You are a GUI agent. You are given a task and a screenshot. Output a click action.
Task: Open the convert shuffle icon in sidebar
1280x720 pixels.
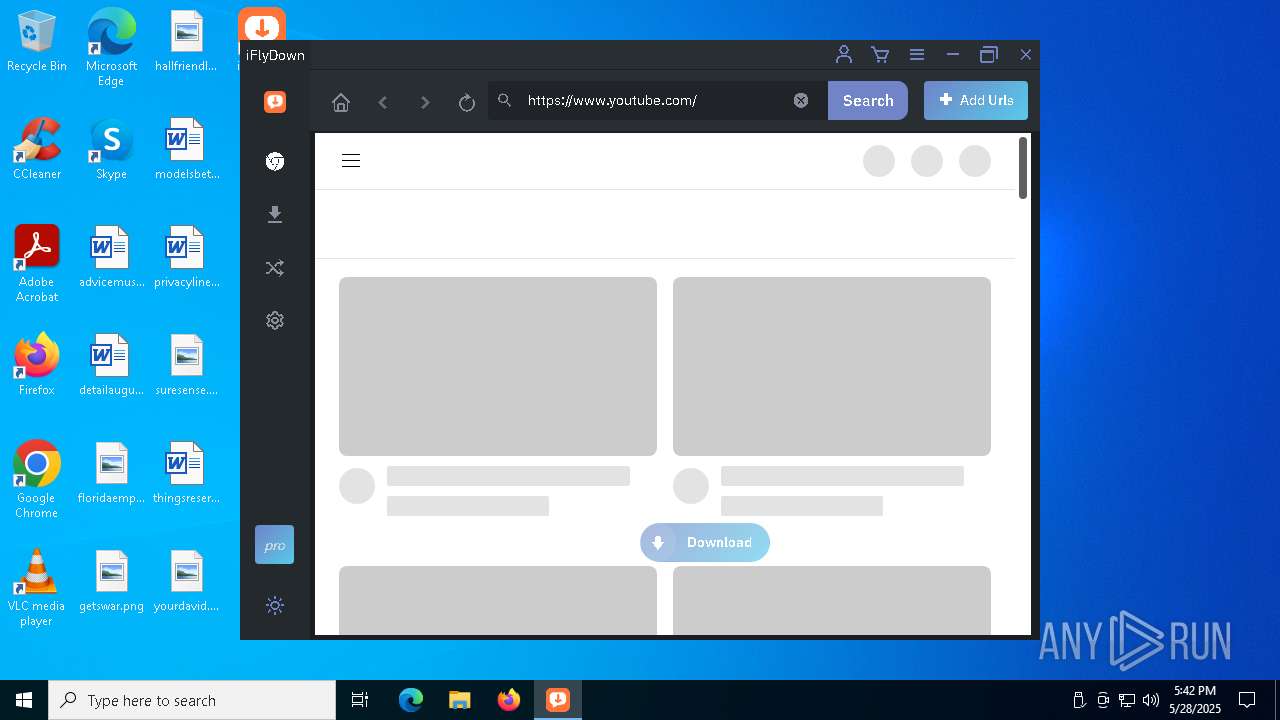275,268
